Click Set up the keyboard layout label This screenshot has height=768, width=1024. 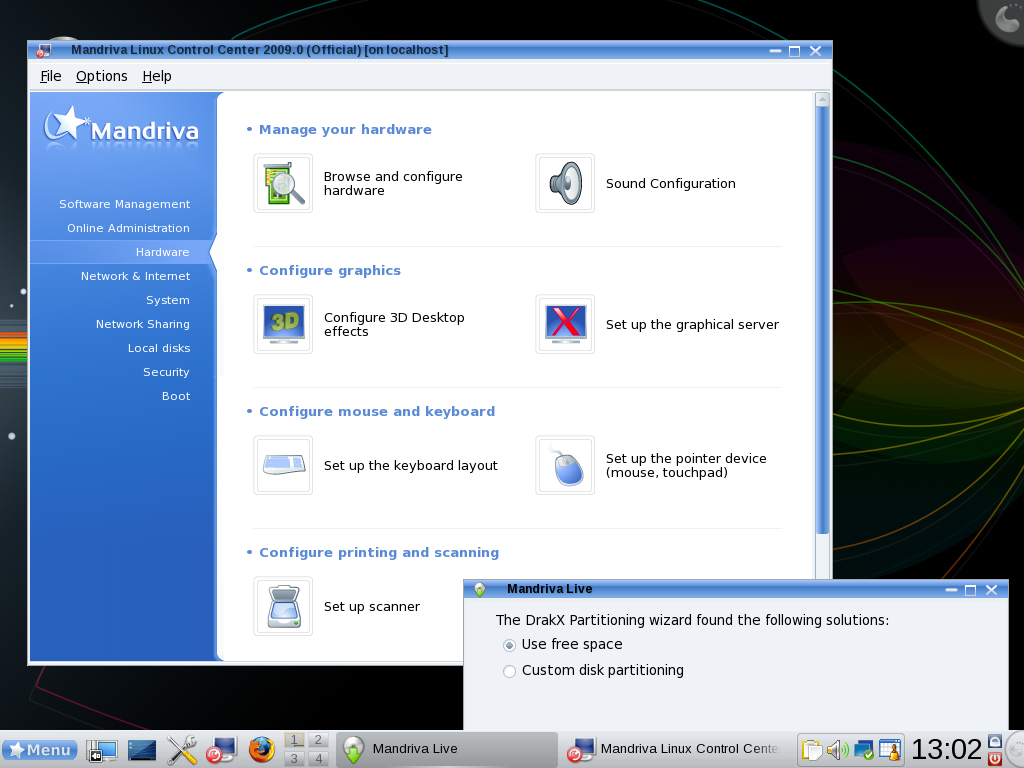pos(411,466)
